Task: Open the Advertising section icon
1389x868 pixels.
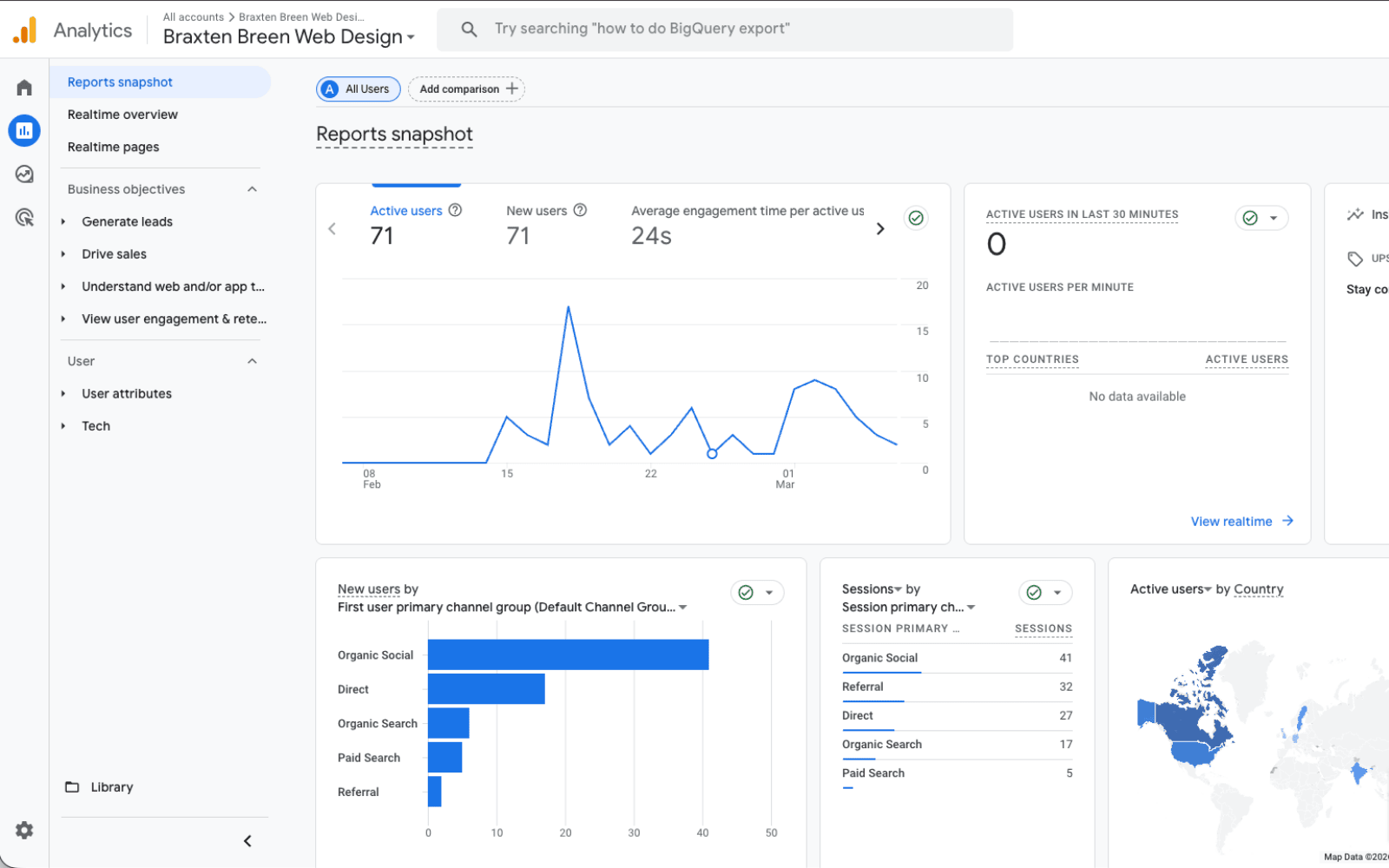Action: click(23, 217)
